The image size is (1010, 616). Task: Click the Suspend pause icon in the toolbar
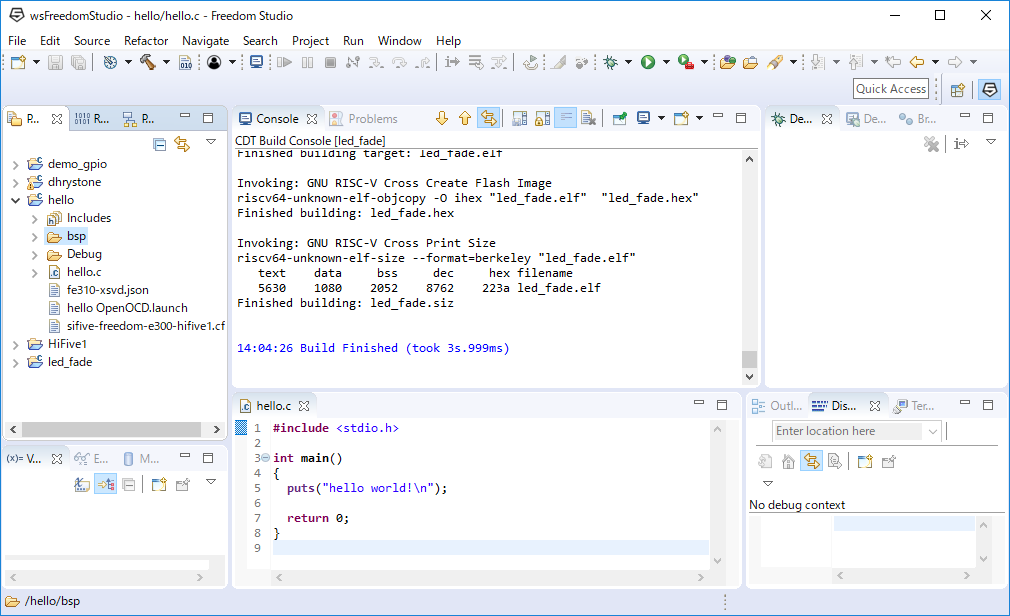[x=307, y=63]
